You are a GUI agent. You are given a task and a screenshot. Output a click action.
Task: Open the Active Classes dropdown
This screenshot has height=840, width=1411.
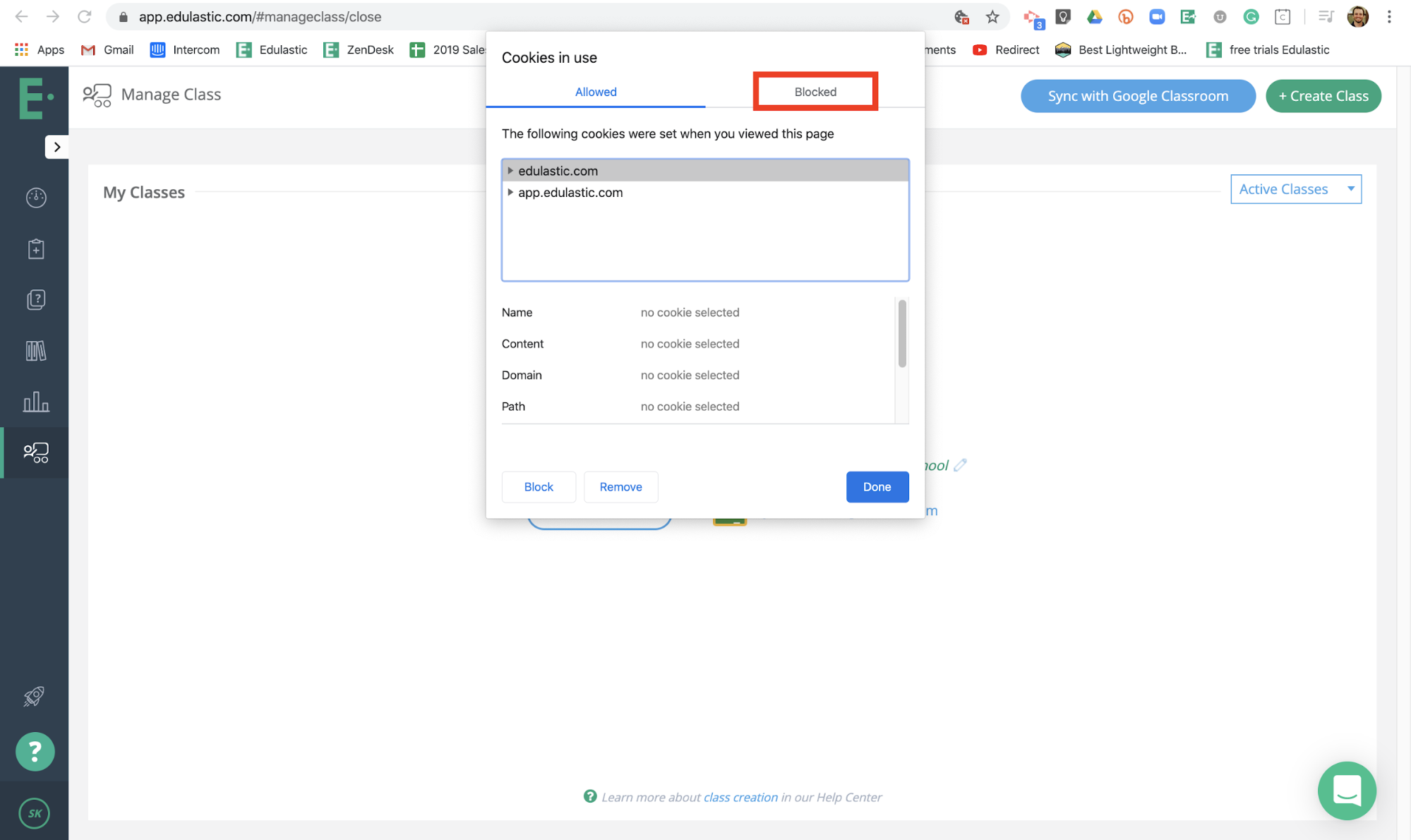(1295, 188)
